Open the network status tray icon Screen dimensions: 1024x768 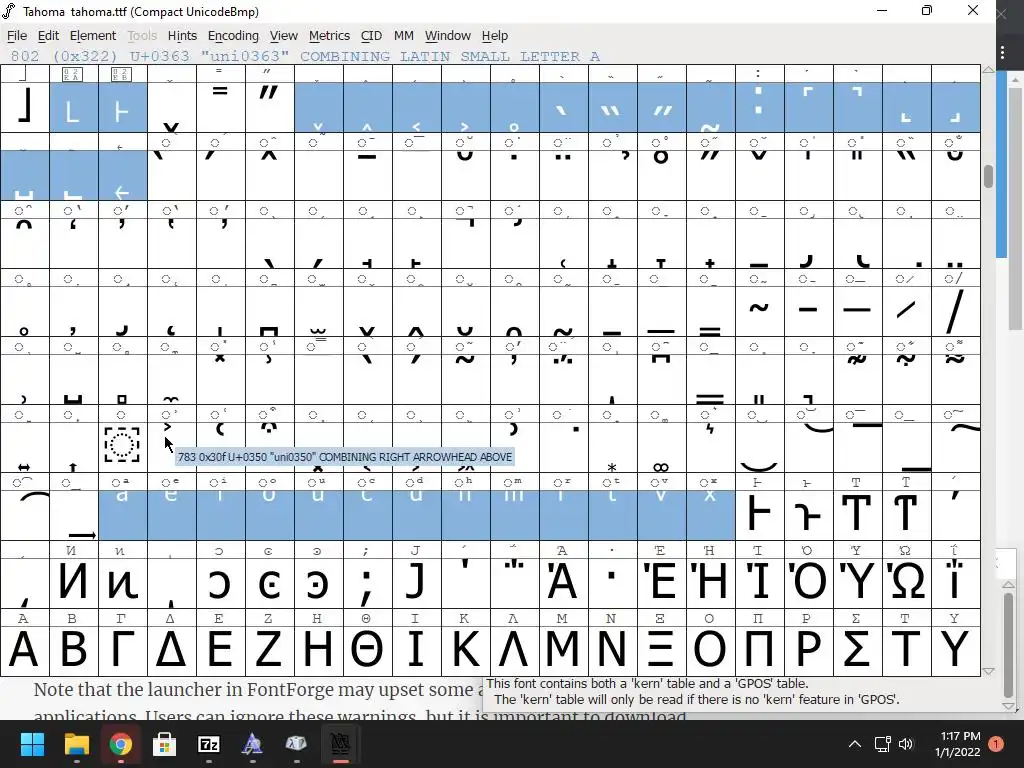click(882, 744)
